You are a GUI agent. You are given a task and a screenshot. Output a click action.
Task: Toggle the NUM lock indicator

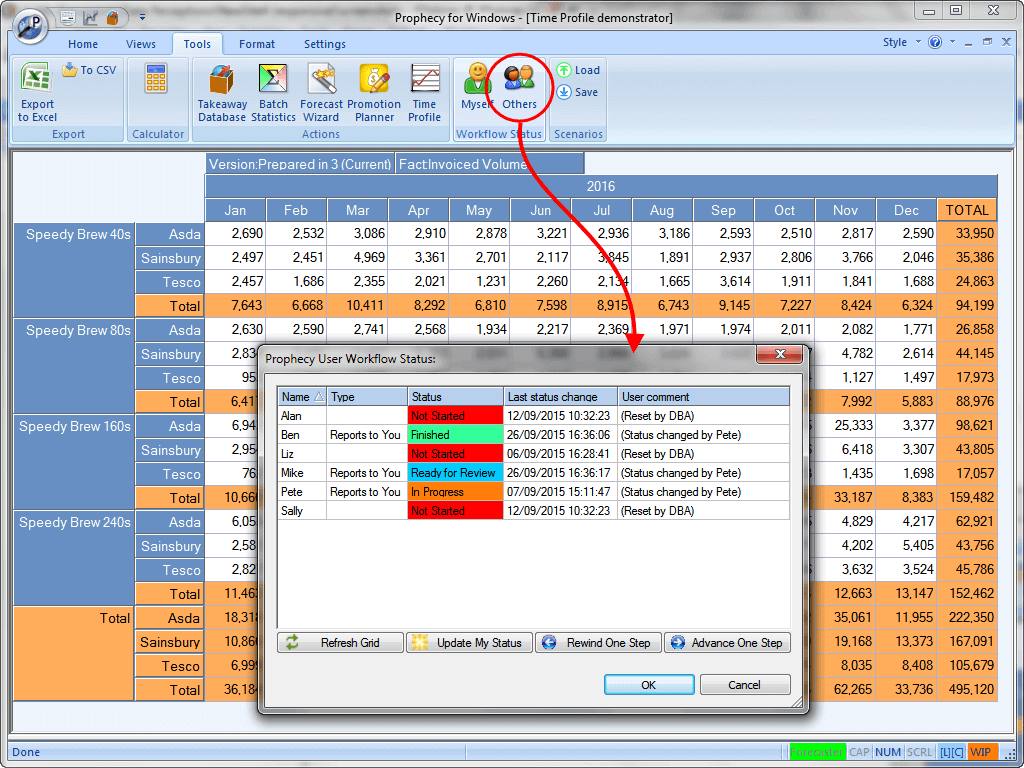click(888, 752)
